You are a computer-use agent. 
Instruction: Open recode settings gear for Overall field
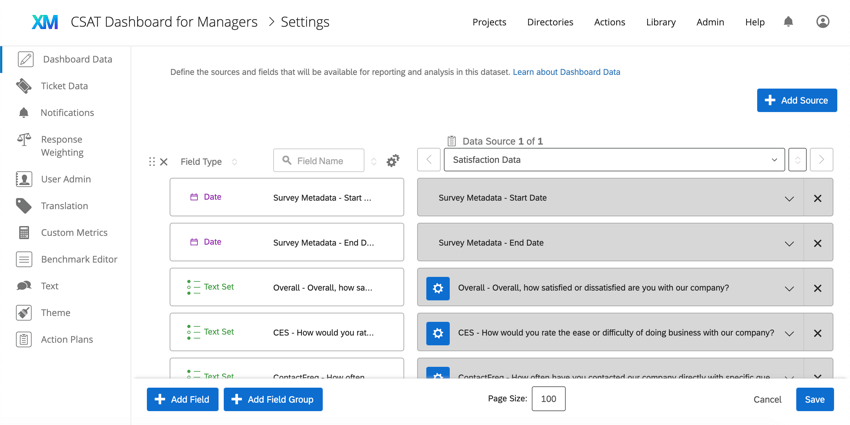pos(438,288)
